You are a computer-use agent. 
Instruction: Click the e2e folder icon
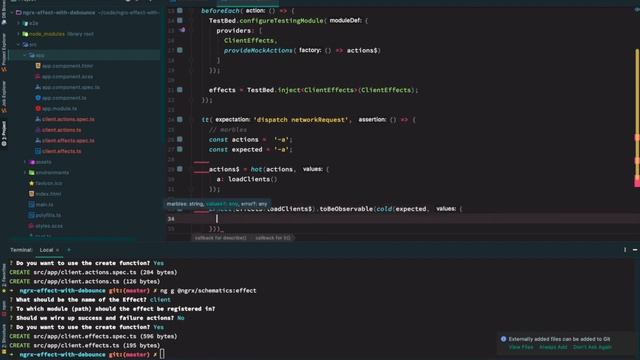click(25, 23)
